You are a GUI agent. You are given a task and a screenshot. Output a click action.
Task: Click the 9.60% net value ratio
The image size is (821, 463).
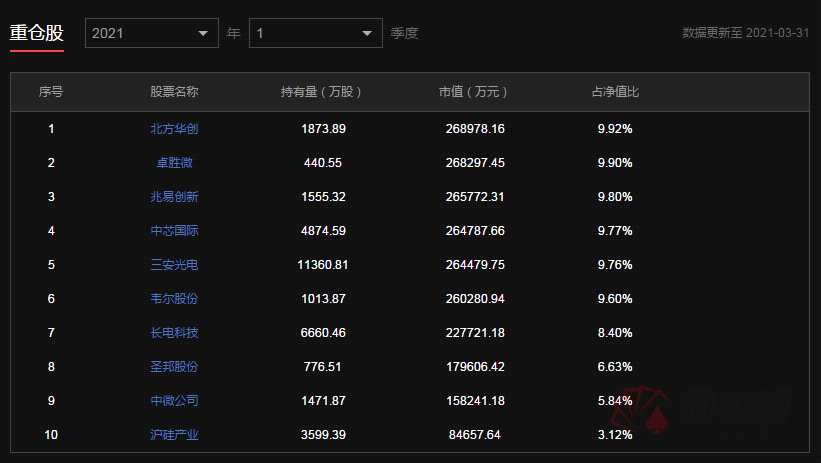click(x=615, y=299)
